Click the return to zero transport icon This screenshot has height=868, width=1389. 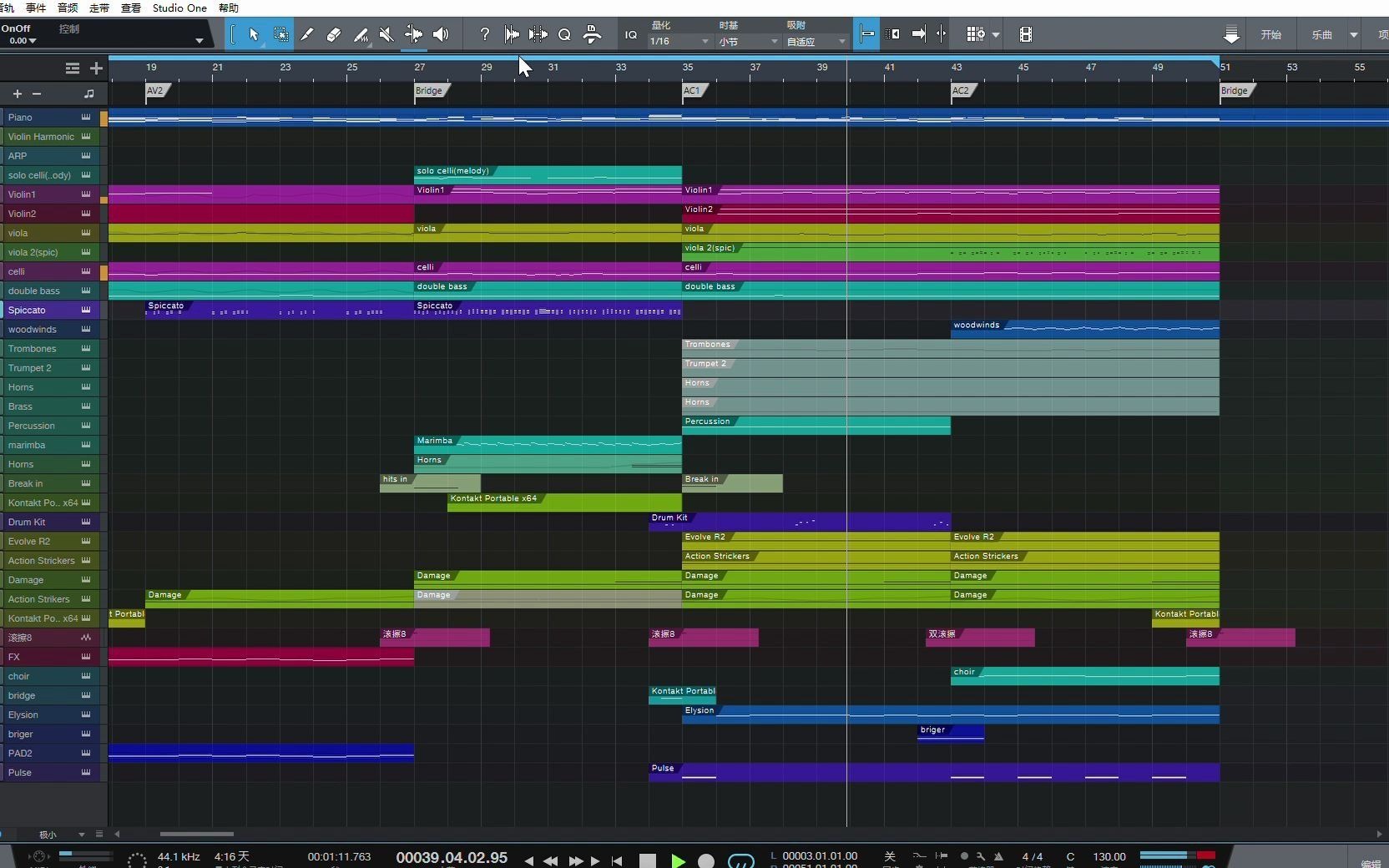tap(617, 860)
